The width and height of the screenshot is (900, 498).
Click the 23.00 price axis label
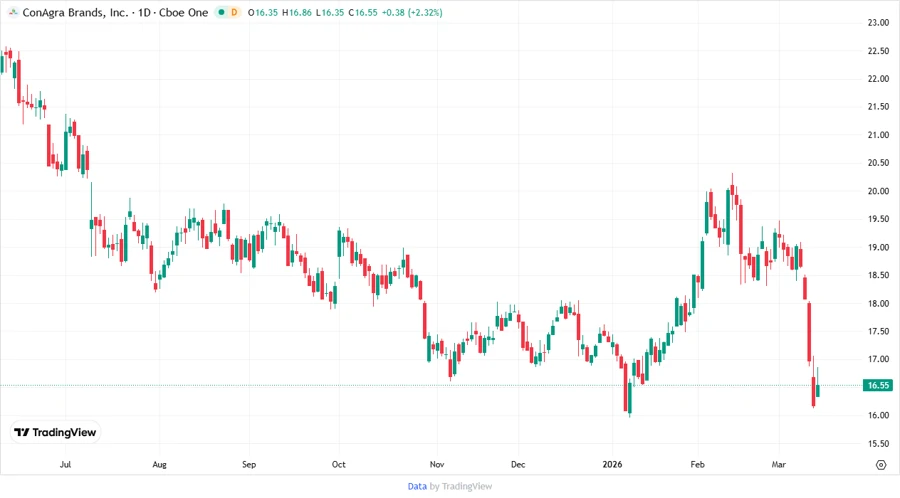(878, 23)
